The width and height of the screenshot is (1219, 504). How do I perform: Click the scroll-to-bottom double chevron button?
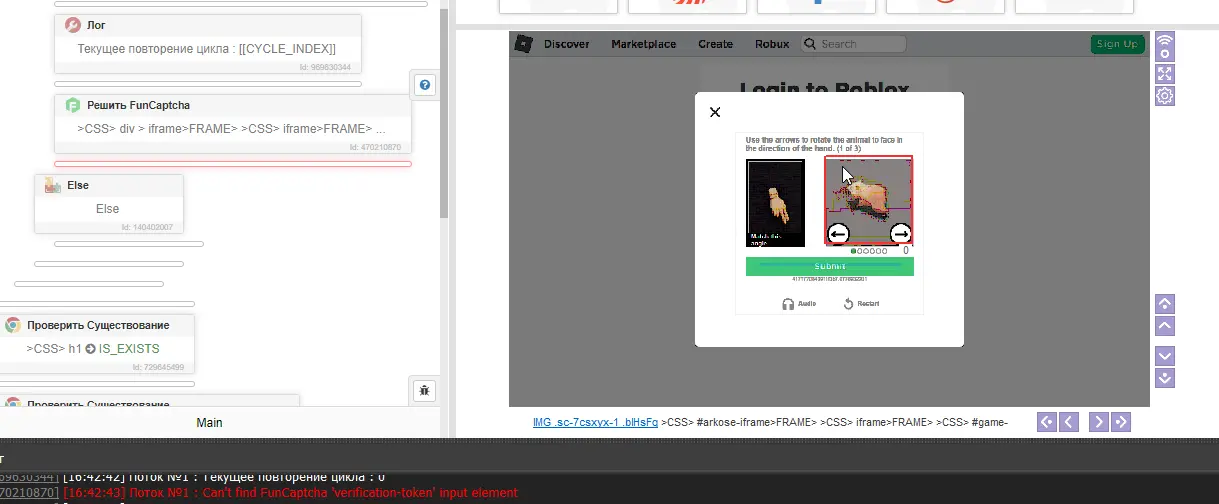(x=1164, y=378)
